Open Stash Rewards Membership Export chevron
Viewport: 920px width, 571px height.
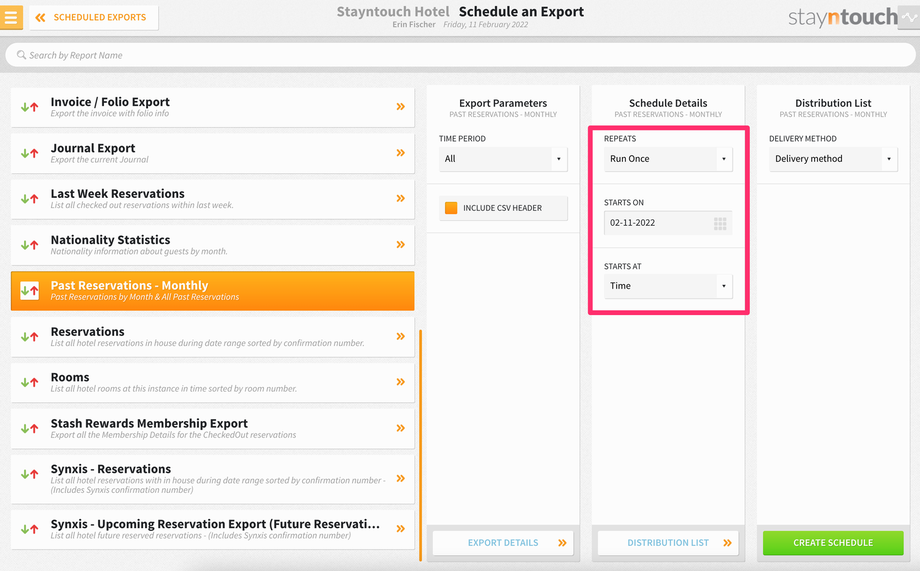(x=401, y=428)
